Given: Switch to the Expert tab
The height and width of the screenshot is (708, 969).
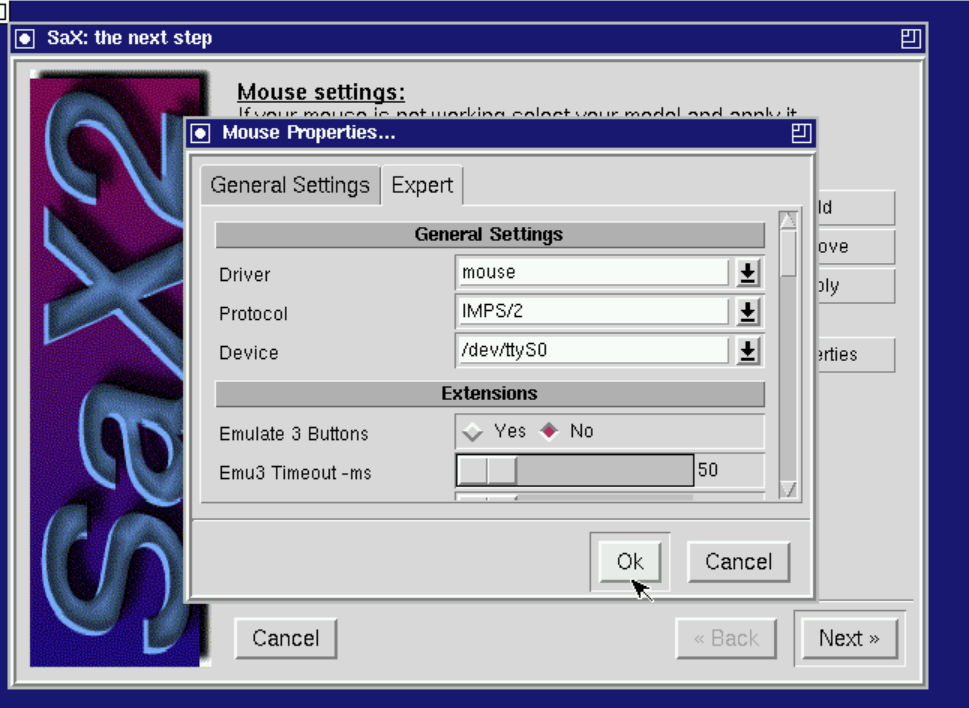Looking at the screenshot, I should [422, 185].
